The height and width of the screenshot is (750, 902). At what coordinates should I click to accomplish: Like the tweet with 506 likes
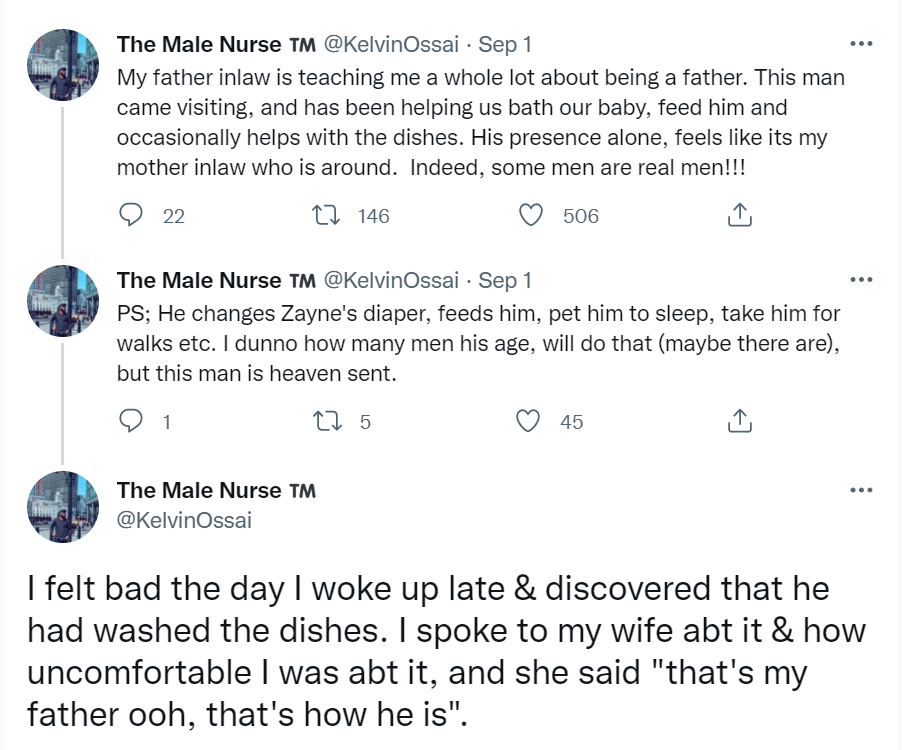point(533,215)
